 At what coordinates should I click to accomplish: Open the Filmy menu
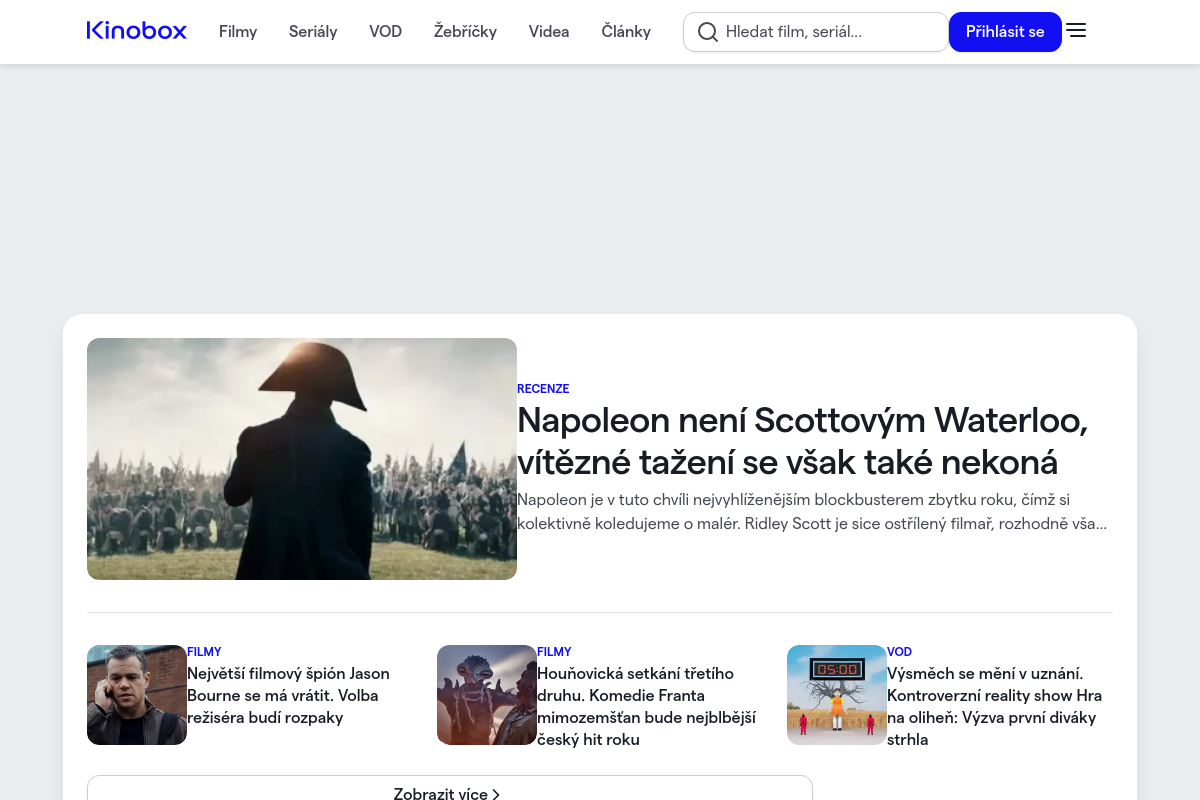click(x=238, y=32)
